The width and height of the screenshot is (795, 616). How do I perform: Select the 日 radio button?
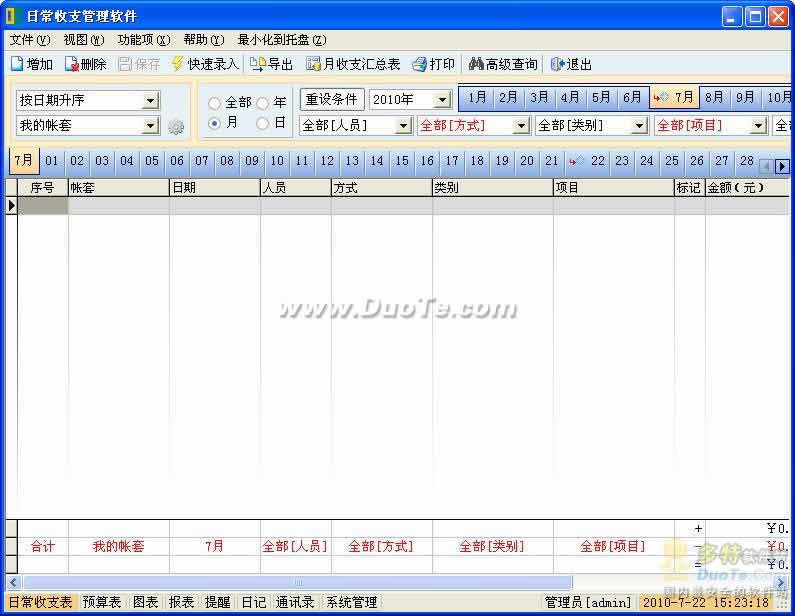tap(263, 124)
